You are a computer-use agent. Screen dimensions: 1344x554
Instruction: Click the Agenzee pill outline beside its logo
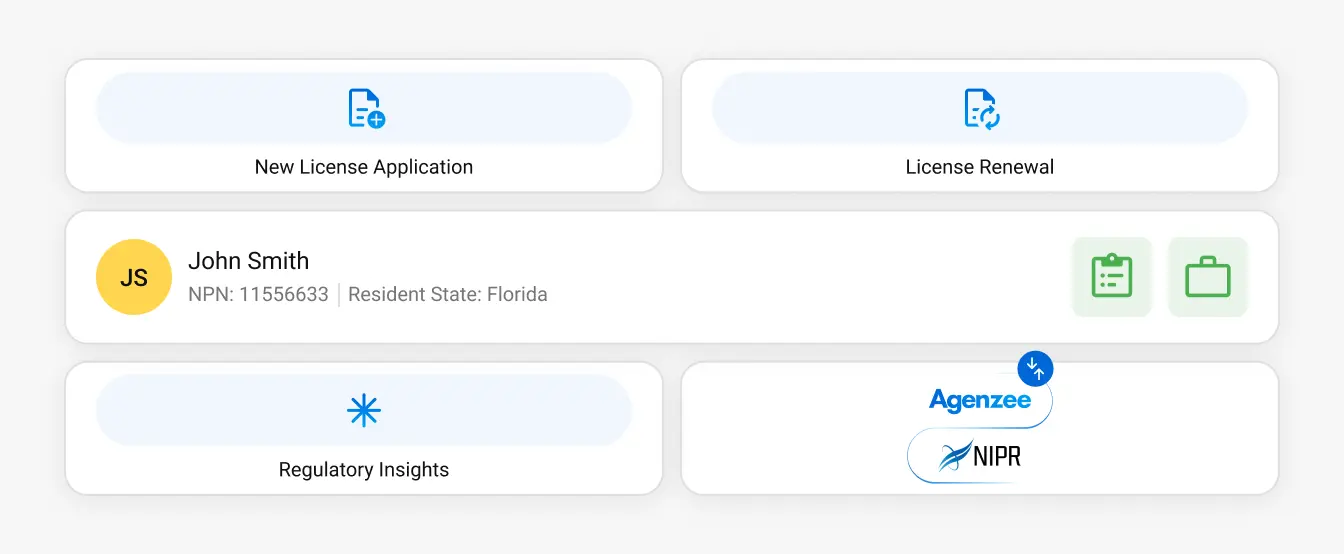[1047, 405]
